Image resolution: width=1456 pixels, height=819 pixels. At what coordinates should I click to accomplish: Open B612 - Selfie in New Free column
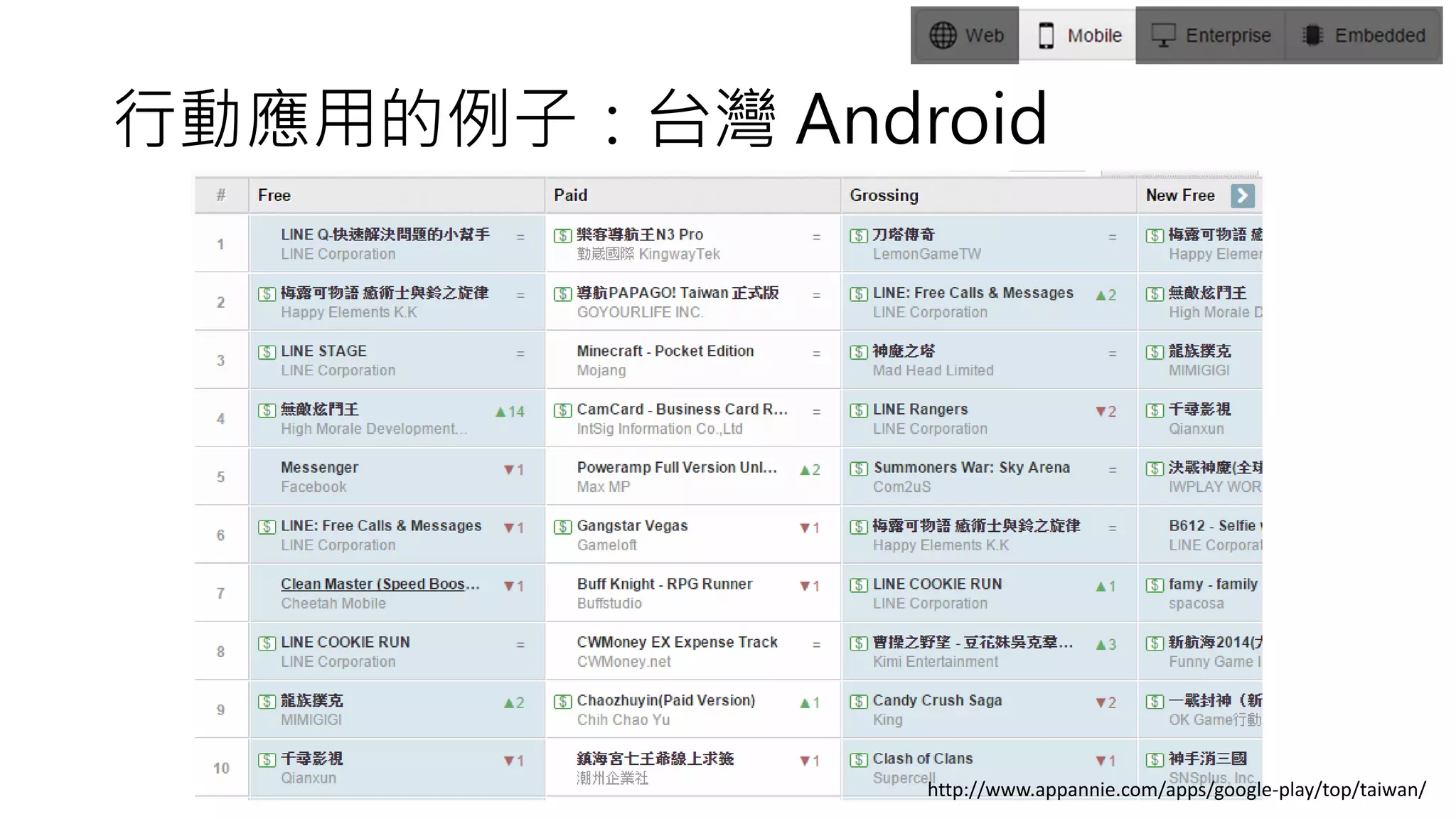point(1215,526)
